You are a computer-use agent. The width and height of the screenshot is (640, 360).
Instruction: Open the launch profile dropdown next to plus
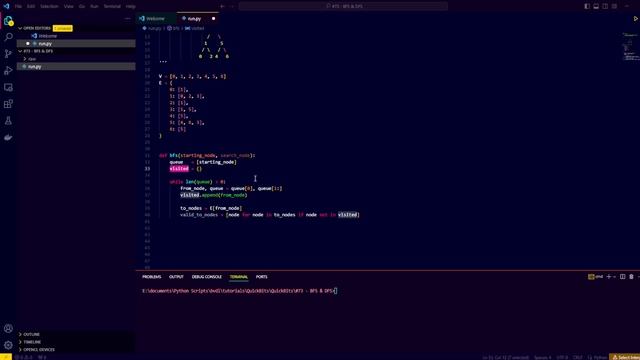click(x=614, y=277)
